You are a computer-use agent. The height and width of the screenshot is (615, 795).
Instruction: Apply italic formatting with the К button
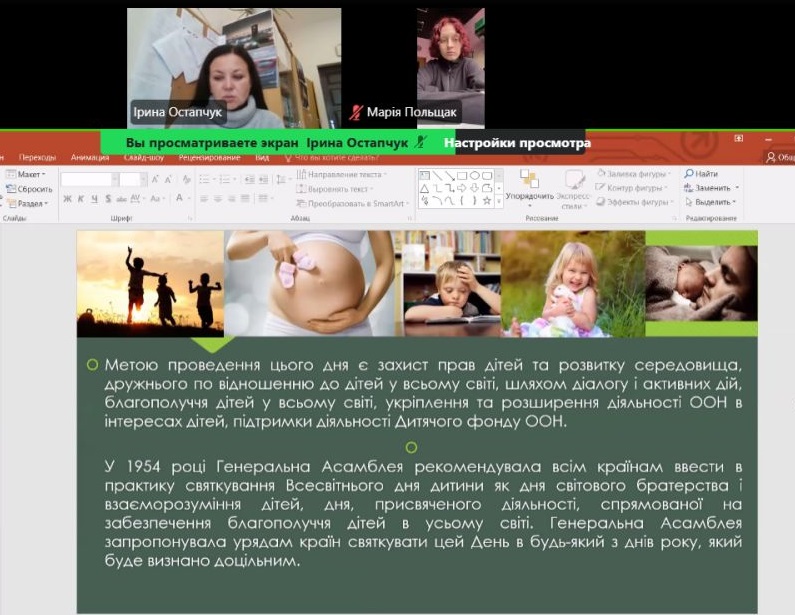pyautogui.click(x=81, y=199)
